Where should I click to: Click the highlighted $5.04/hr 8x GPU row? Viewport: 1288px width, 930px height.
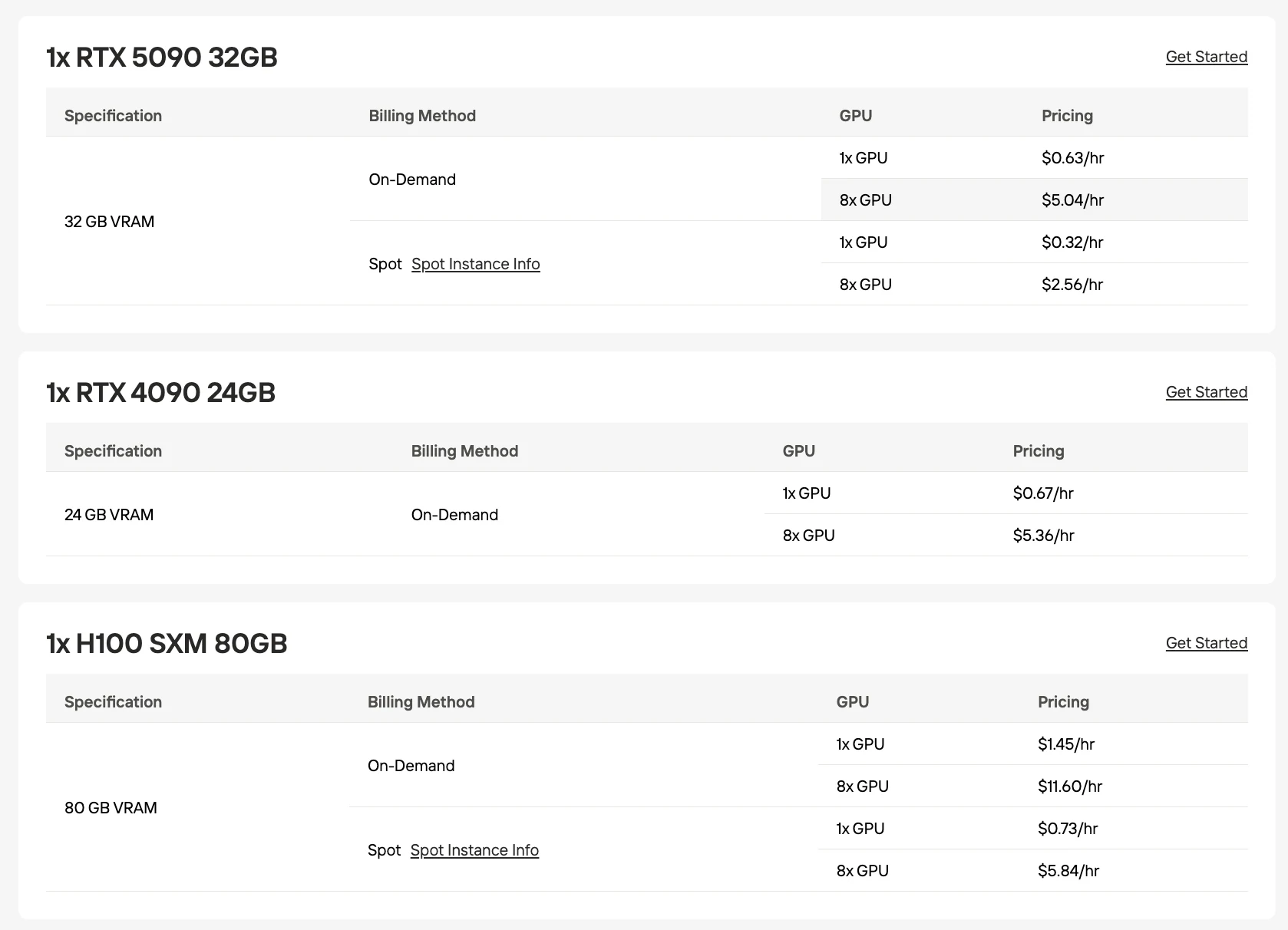[x=1034, y=200]
